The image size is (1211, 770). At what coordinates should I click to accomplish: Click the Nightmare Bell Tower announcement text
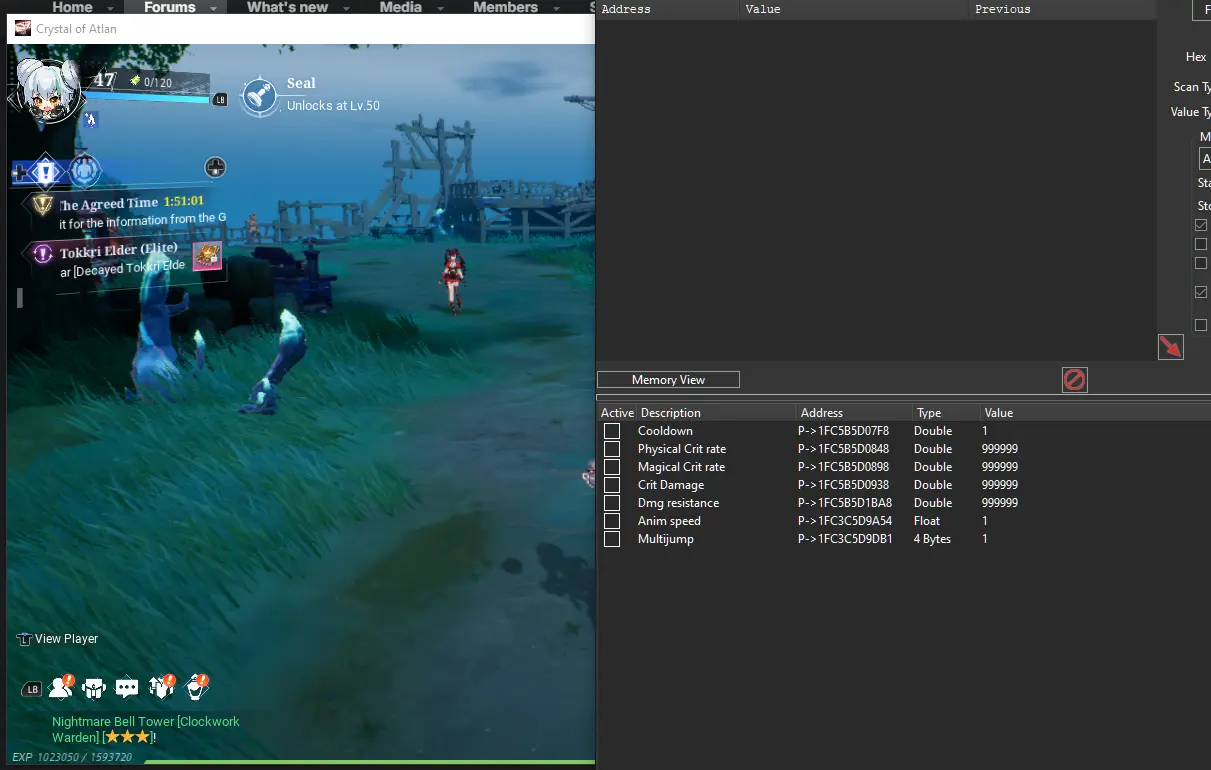[x=146, y=729]
